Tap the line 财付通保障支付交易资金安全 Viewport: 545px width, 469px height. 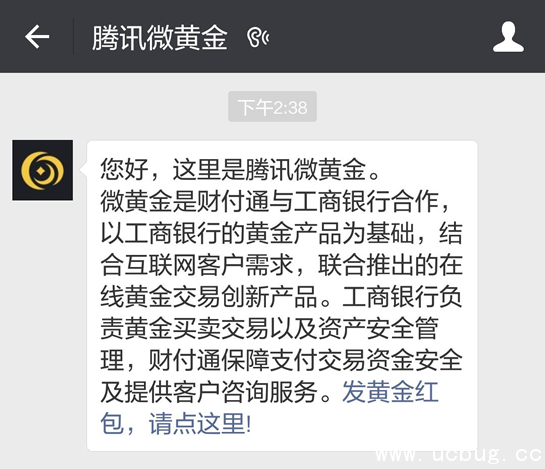(305, 360)
